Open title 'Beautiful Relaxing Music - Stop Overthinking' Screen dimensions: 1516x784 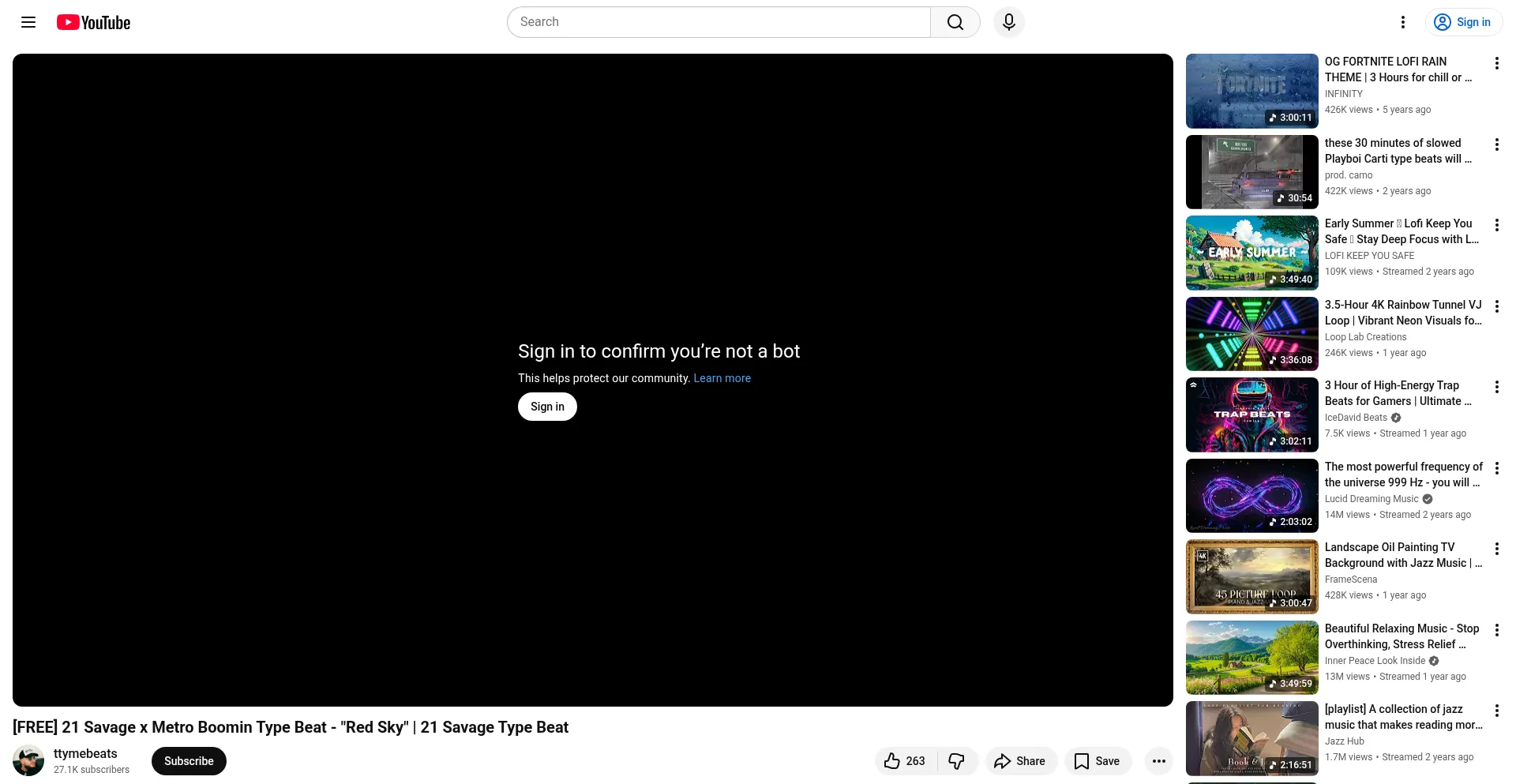(1402, 636)
